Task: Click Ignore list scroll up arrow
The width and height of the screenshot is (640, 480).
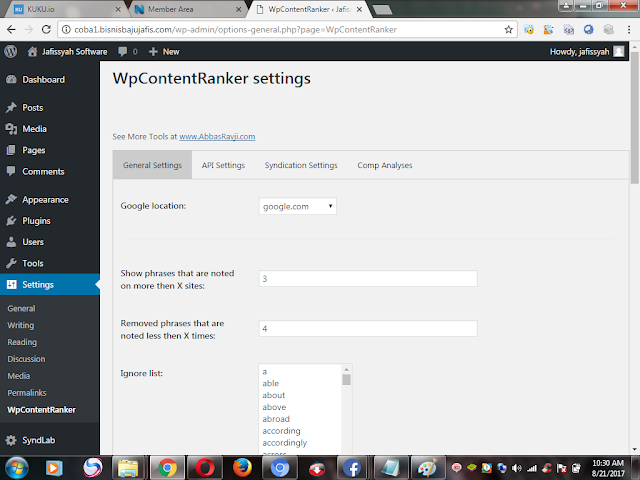Action: coord(347,369)
